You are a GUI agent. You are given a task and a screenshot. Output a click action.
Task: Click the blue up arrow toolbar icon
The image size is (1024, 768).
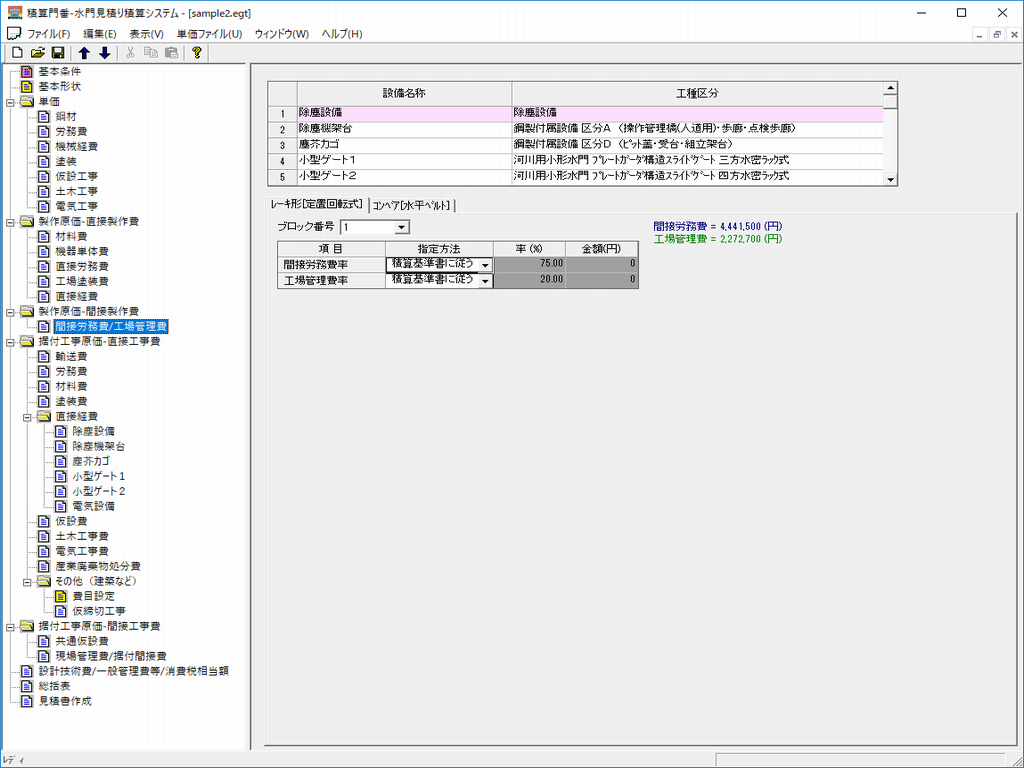click(x=85, y=53)
